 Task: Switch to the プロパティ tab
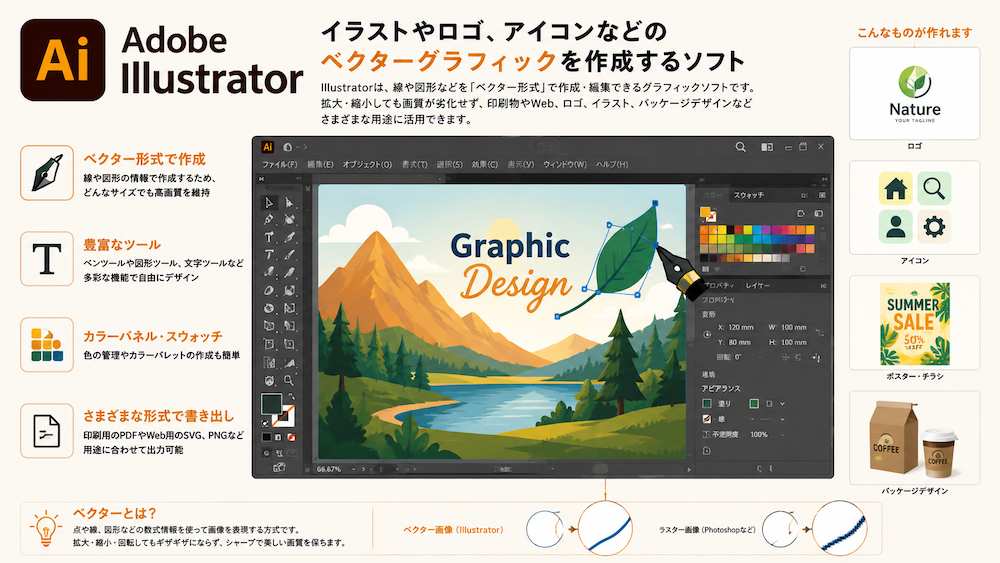click(x=719, y=286)
